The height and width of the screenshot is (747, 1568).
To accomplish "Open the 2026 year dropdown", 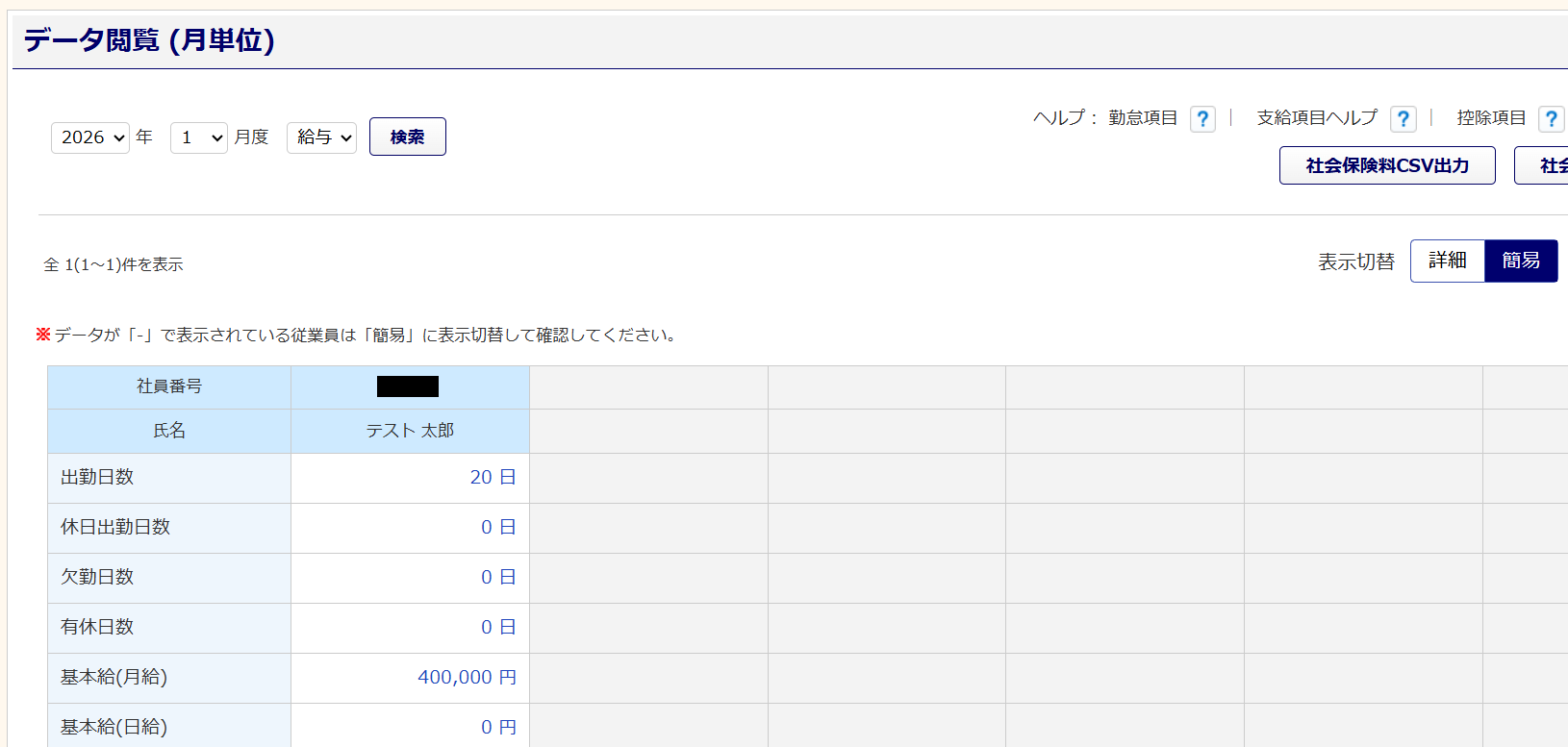I will (x=90, y=137).
